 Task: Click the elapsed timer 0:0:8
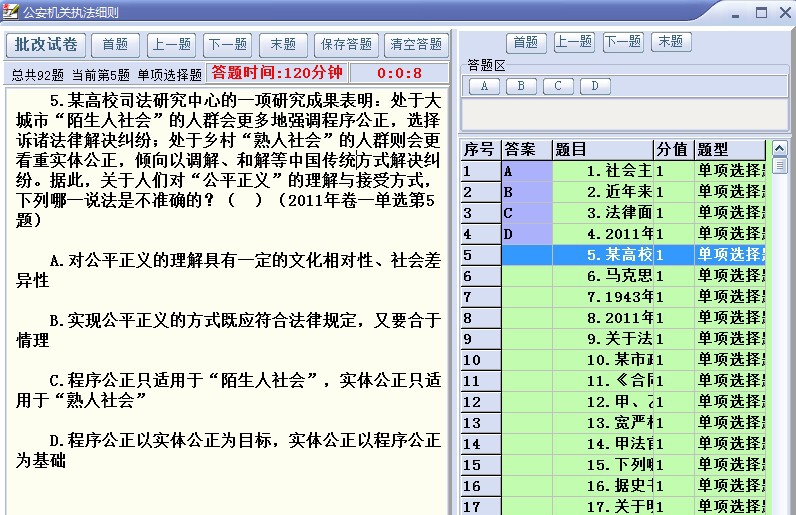click(400, 73)
